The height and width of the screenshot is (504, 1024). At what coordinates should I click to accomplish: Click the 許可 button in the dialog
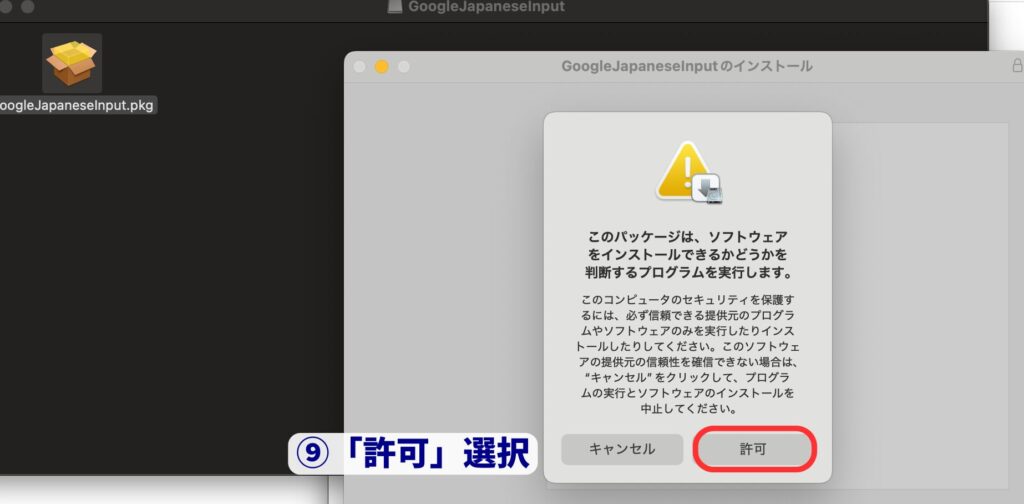(x=754, y=449)
